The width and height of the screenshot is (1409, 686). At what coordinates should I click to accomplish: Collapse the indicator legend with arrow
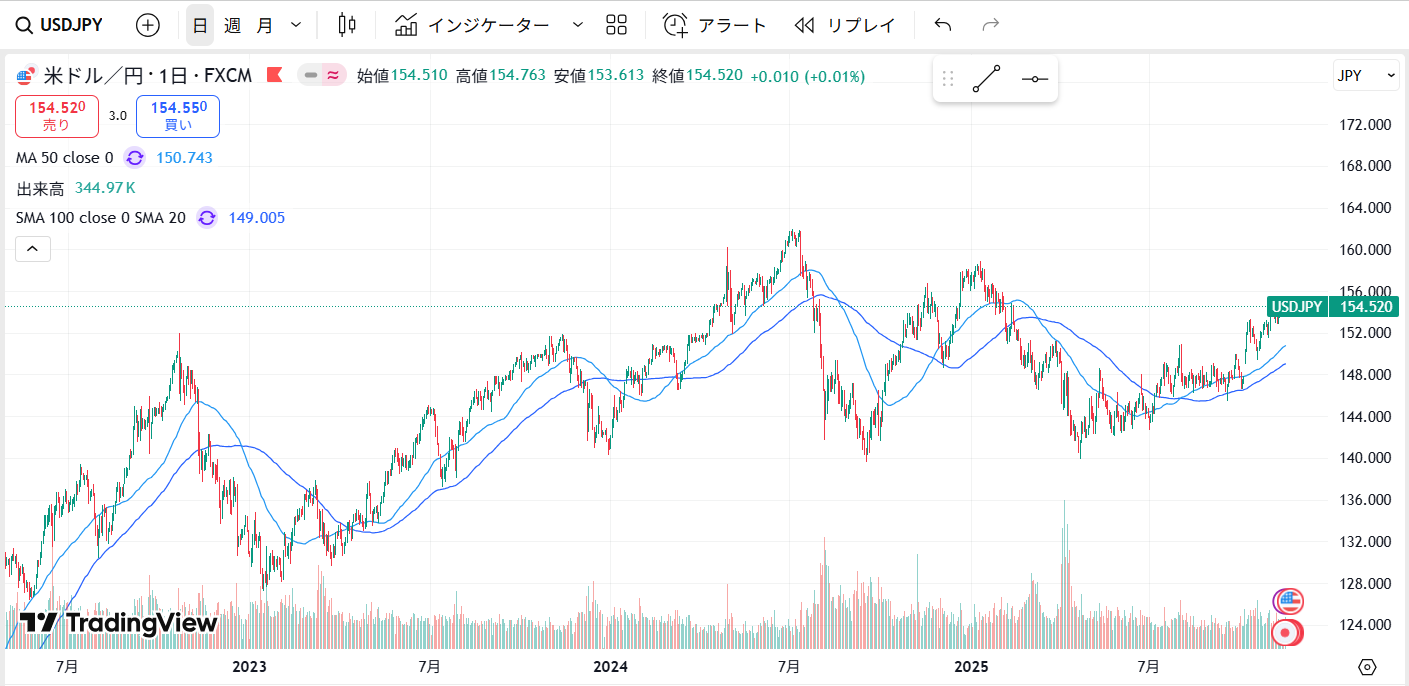pyautogui.click(x=32, y=248)
